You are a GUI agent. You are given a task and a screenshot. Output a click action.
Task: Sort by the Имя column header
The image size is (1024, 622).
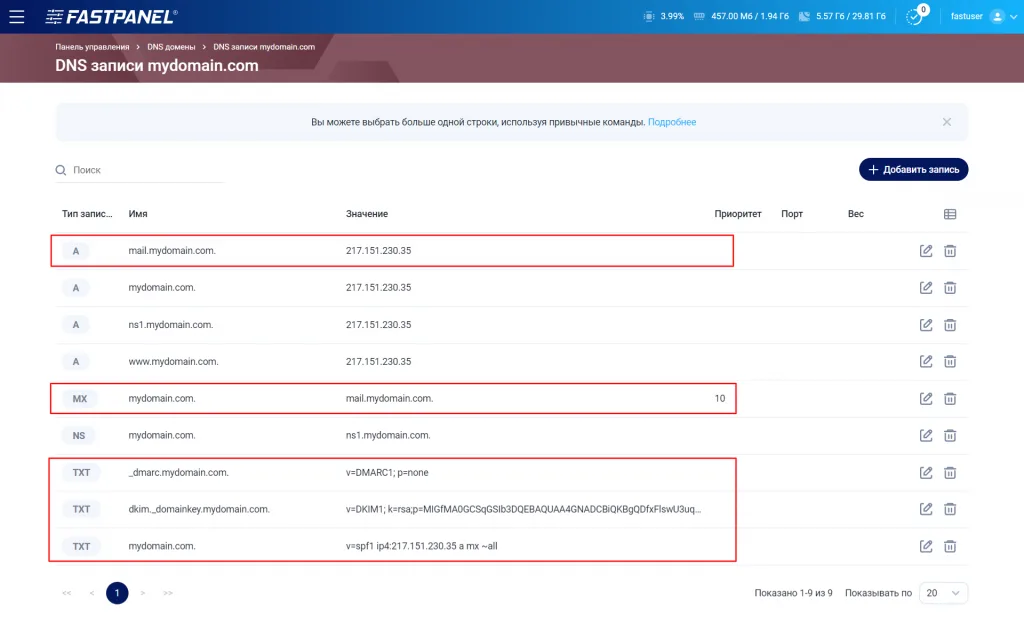(x=138, y=214)
